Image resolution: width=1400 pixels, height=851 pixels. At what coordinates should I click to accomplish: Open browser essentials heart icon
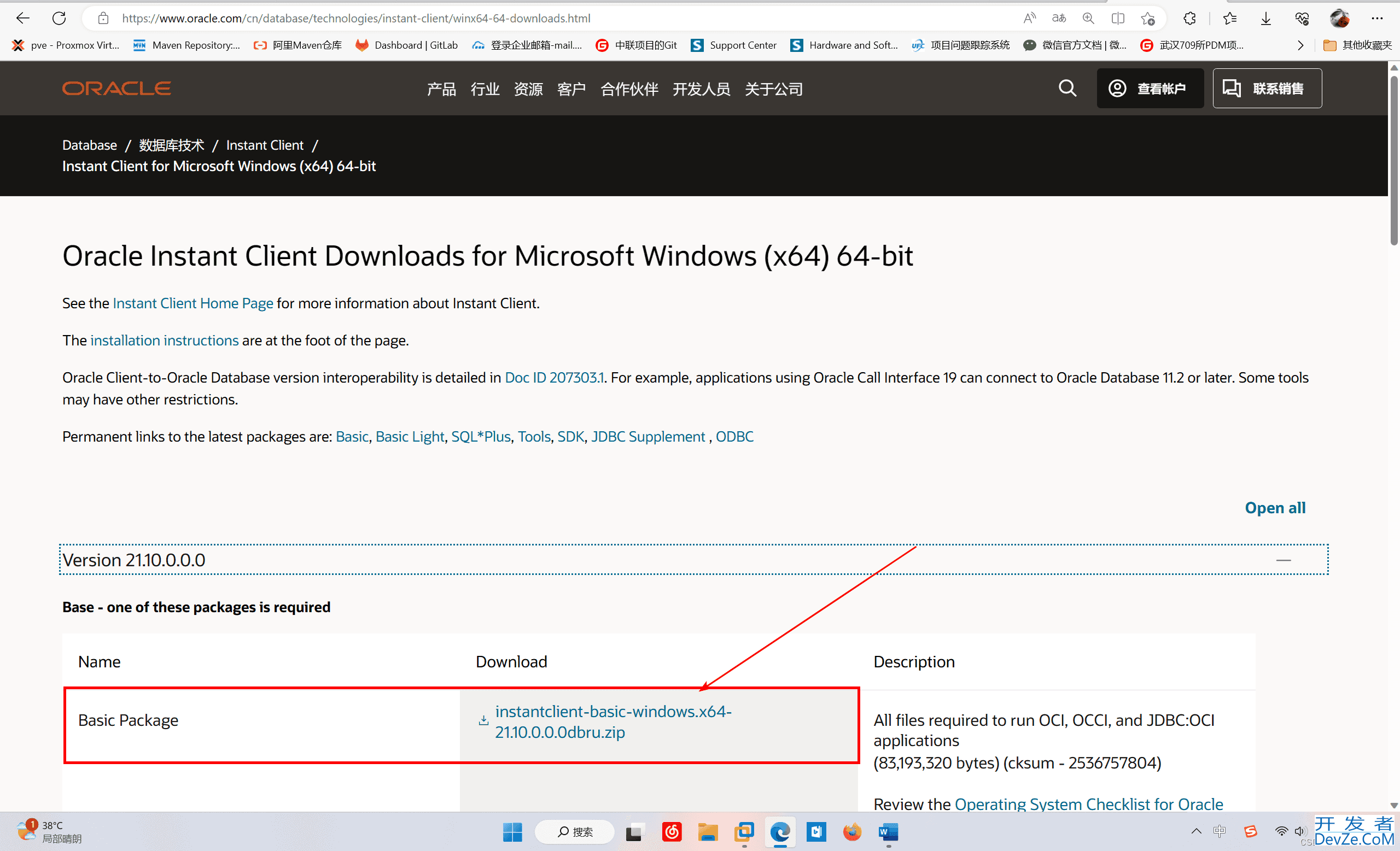point(1302,18)
